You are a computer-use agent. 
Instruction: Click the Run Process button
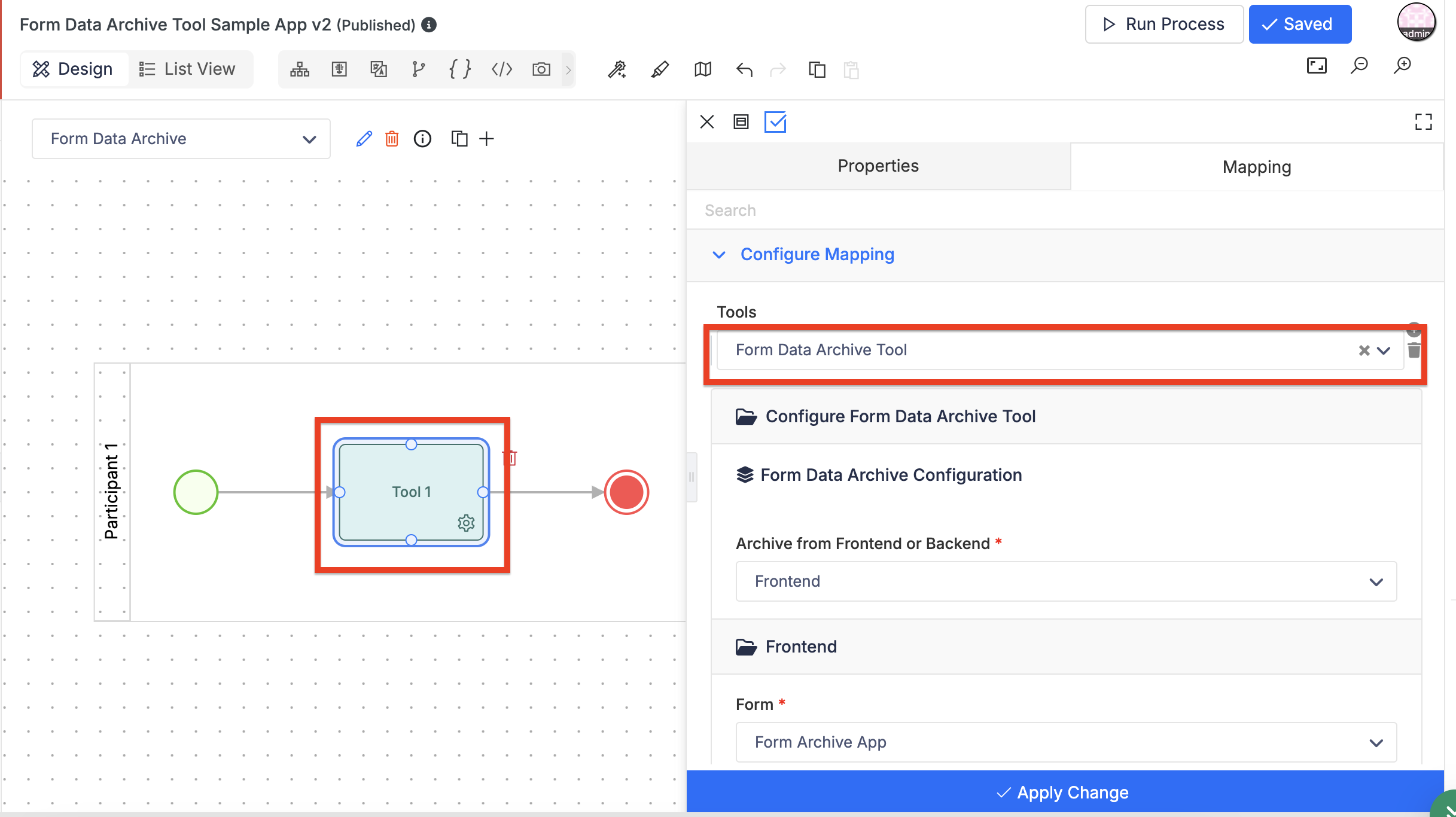point(1164,24)
